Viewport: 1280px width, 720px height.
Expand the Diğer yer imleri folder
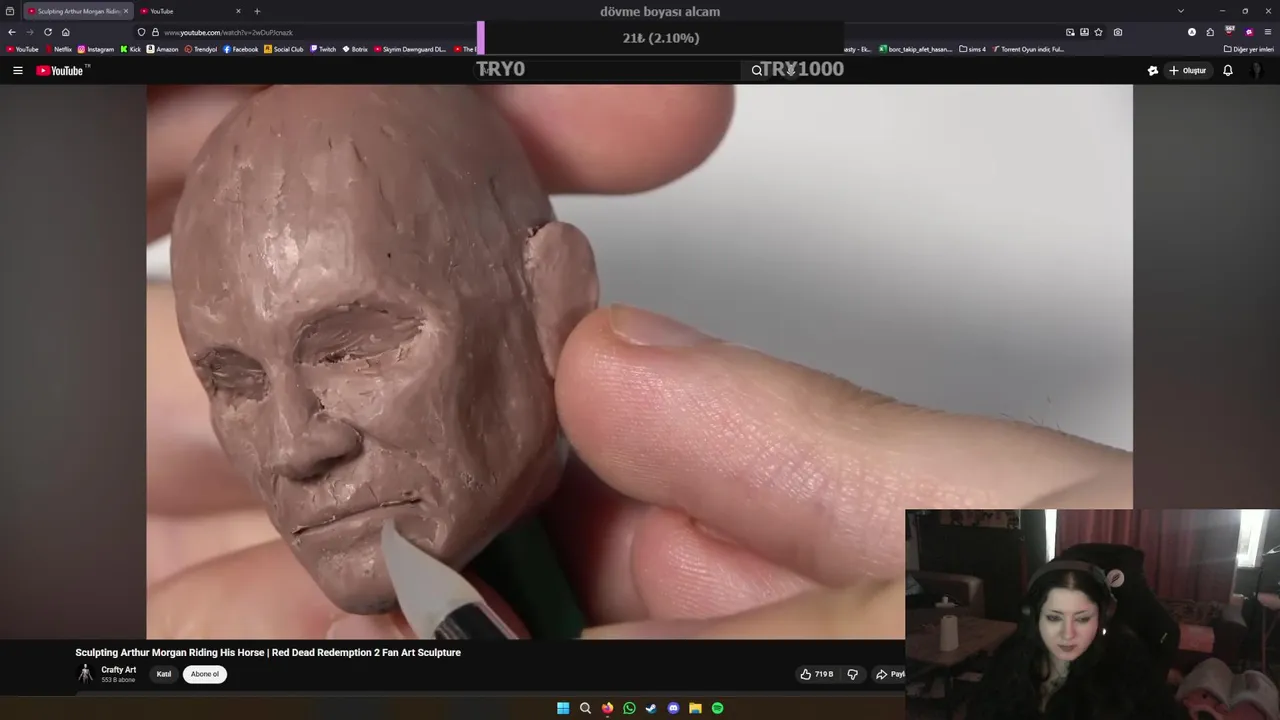pos(1248,49)
